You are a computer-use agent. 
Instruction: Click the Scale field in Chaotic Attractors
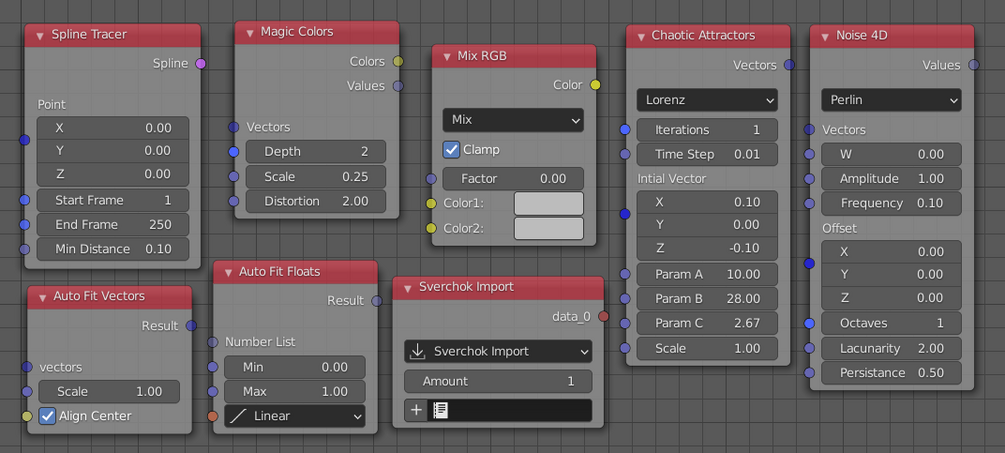coord(707,349)
